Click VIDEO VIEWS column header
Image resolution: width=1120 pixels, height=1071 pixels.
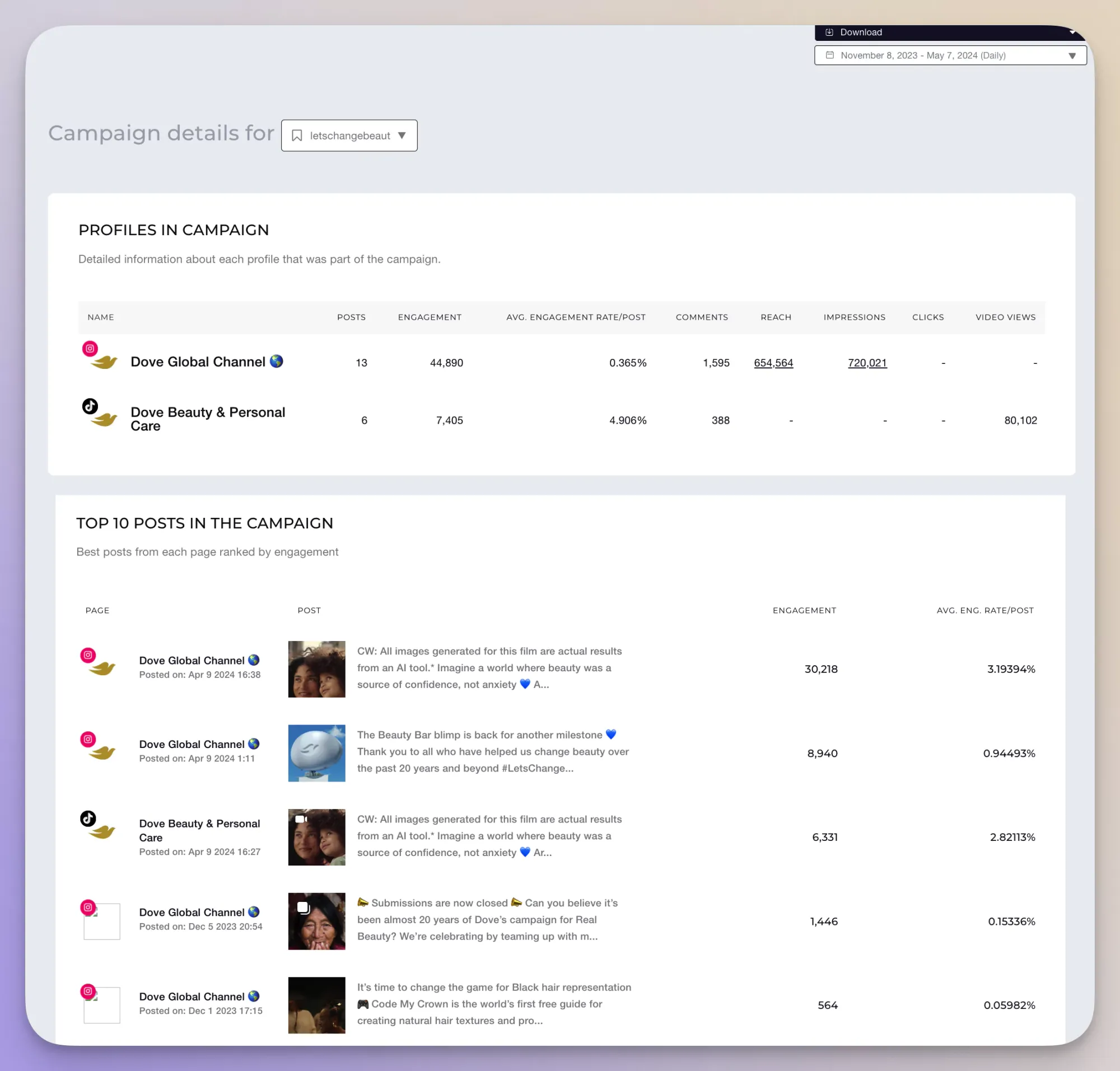[x=1005, y=317]
